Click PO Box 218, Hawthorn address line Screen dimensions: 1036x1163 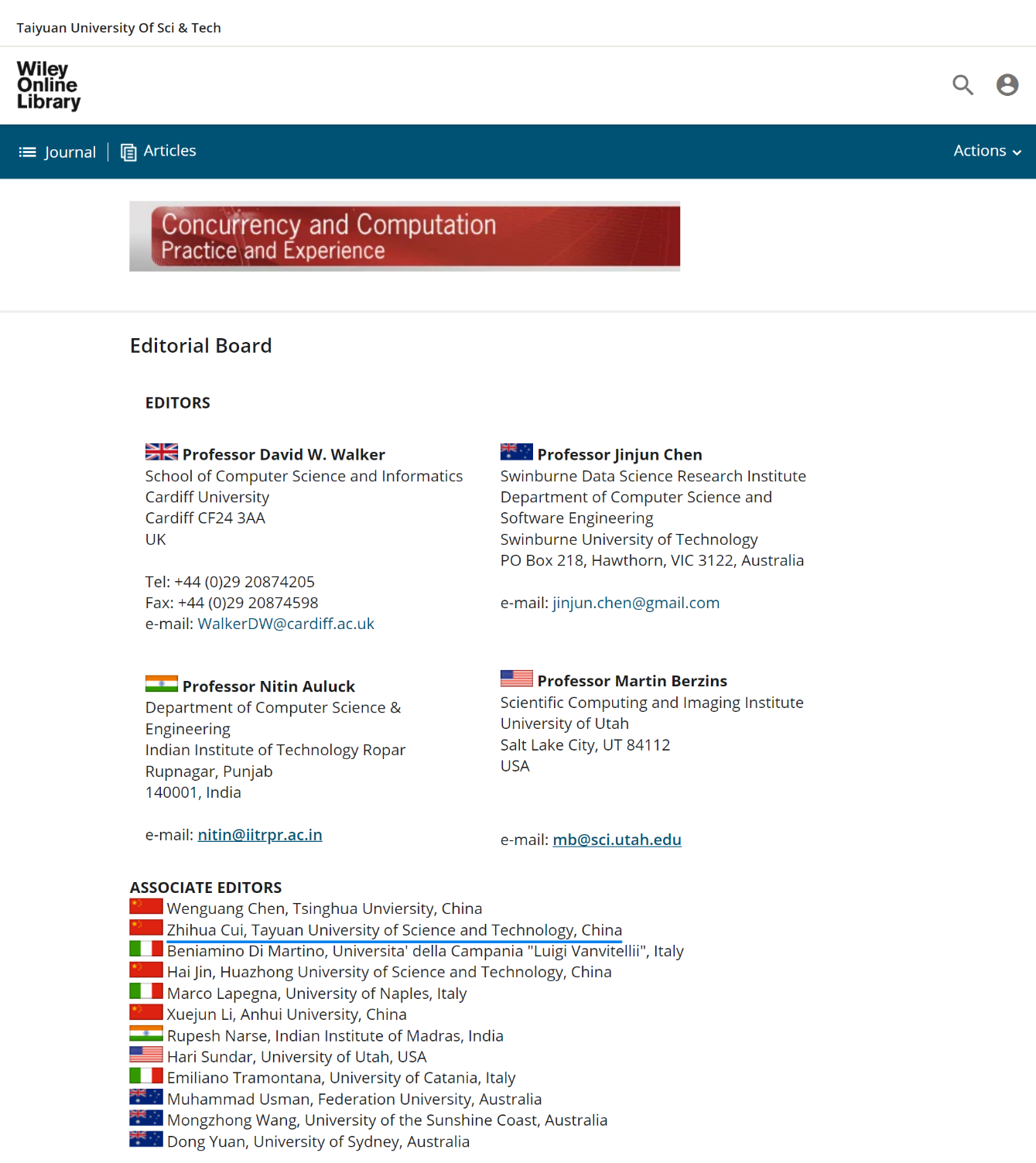[x=652, y=560]
